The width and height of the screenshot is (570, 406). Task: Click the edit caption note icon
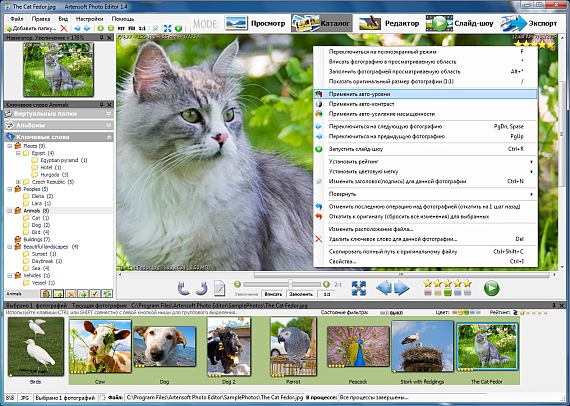click(219, 288)
